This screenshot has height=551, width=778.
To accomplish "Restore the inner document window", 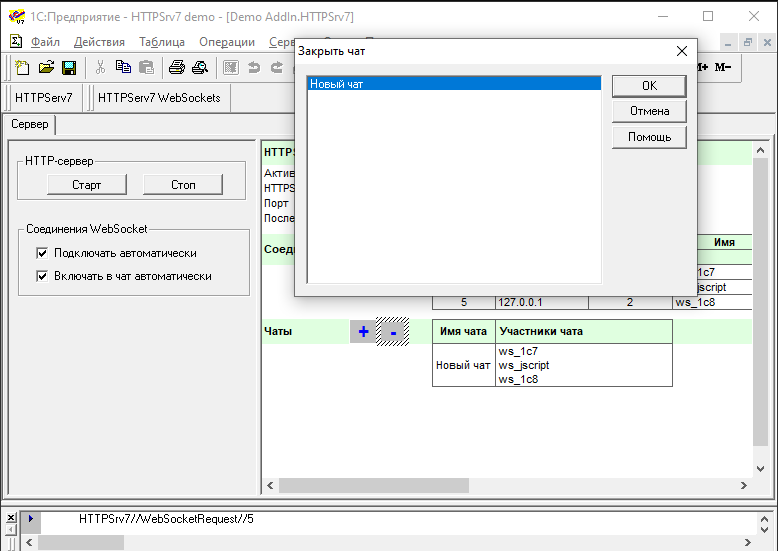I will [x=748, y=43].
